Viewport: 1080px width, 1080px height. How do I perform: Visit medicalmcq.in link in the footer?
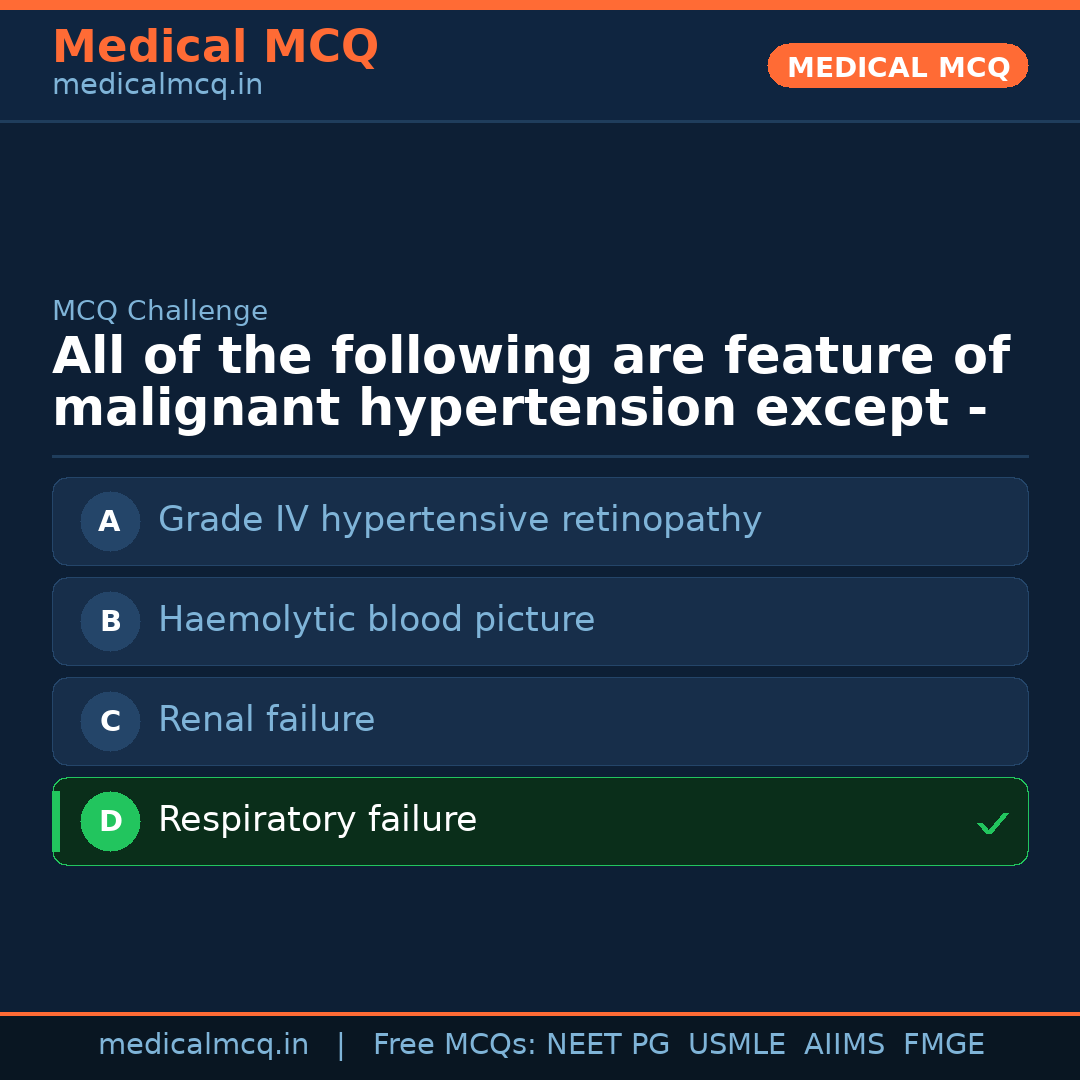click(x=204, y=1044)
